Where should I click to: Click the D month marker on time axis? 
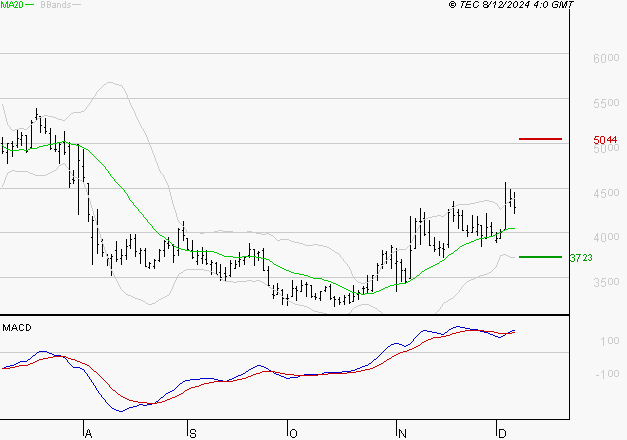click(x=502, y=434)
